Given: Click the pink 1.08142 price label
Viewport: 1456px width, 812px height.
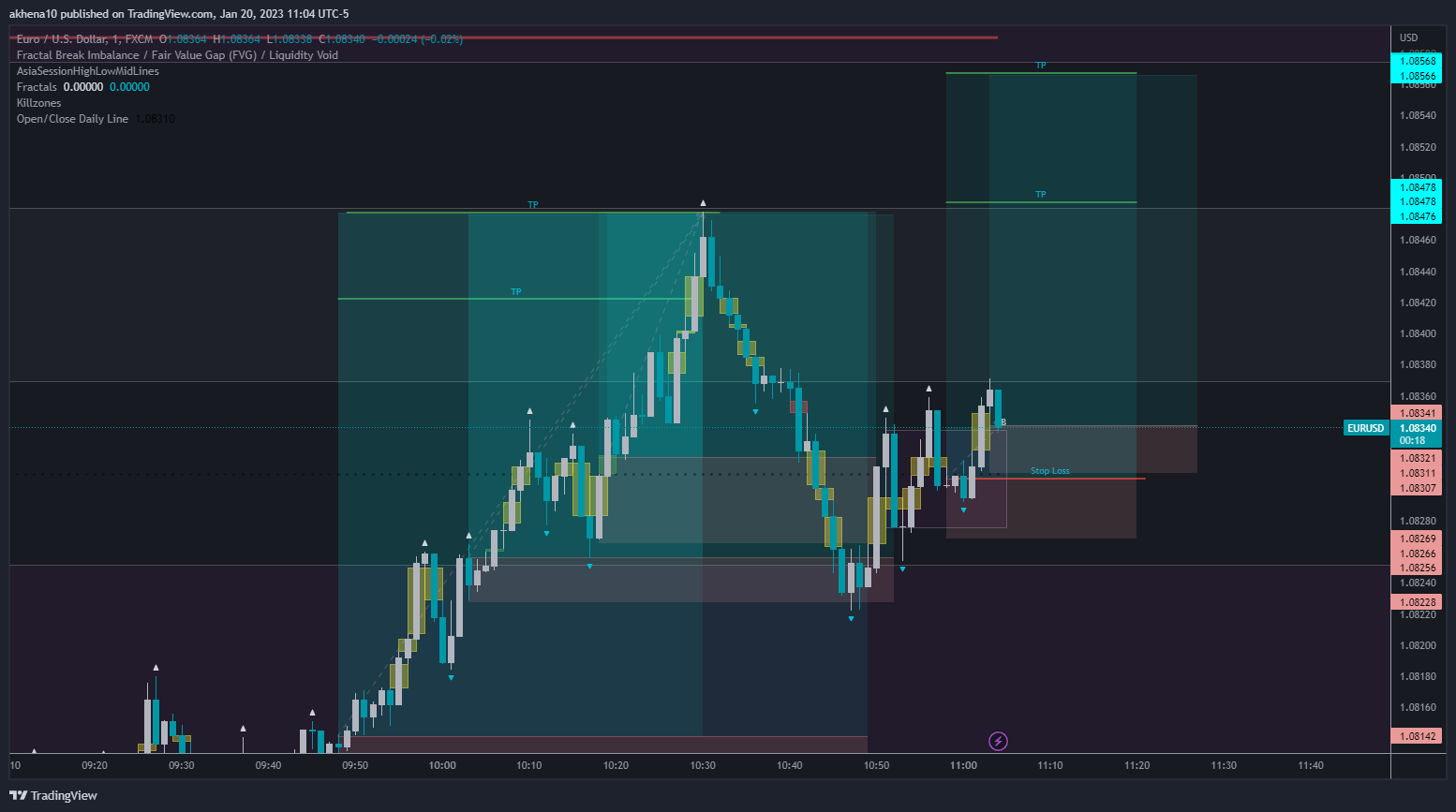Looking at the screenshot, I should (1416, 736).
